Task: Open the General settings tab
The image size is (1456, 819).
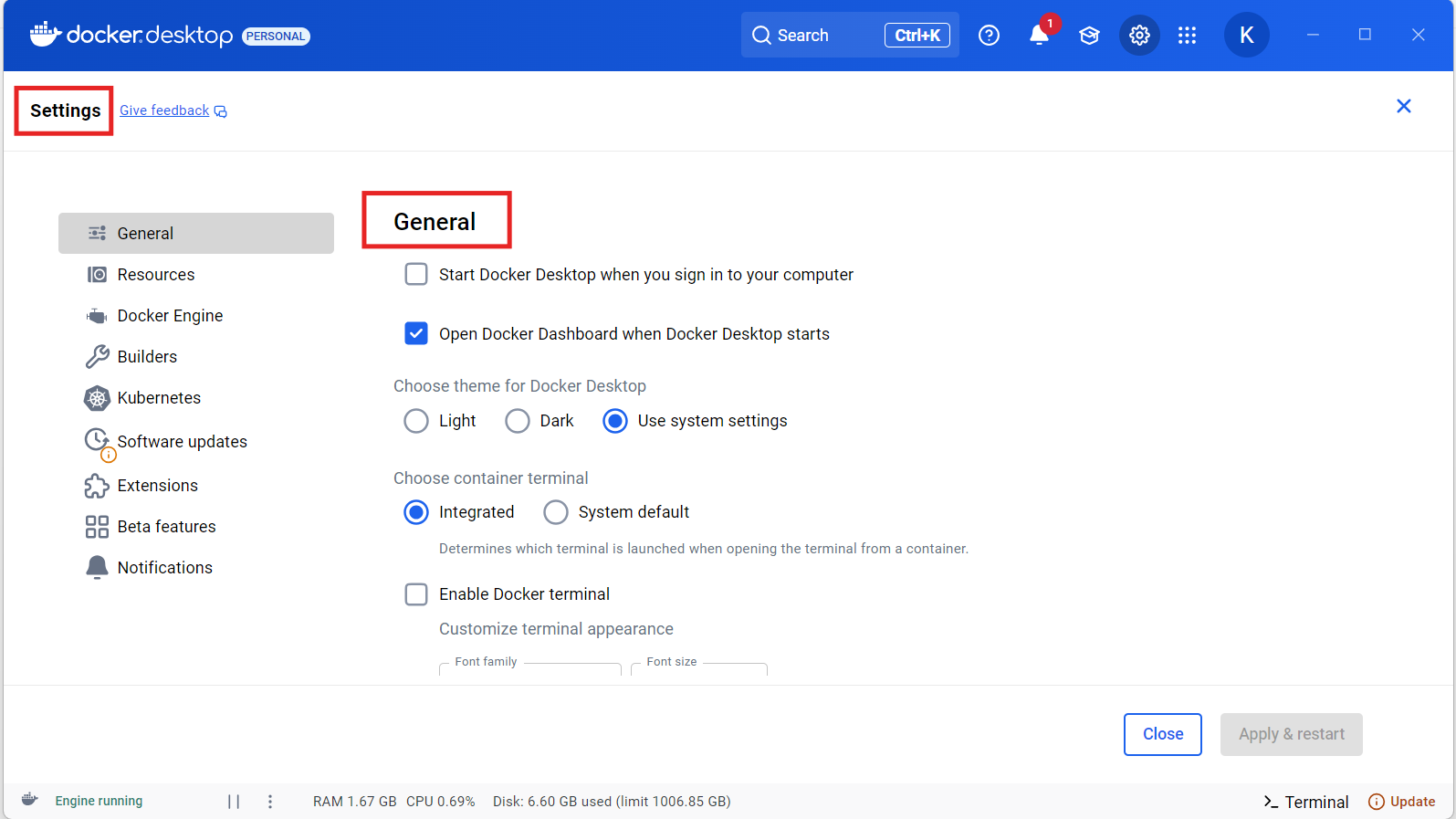Action: 196,234
